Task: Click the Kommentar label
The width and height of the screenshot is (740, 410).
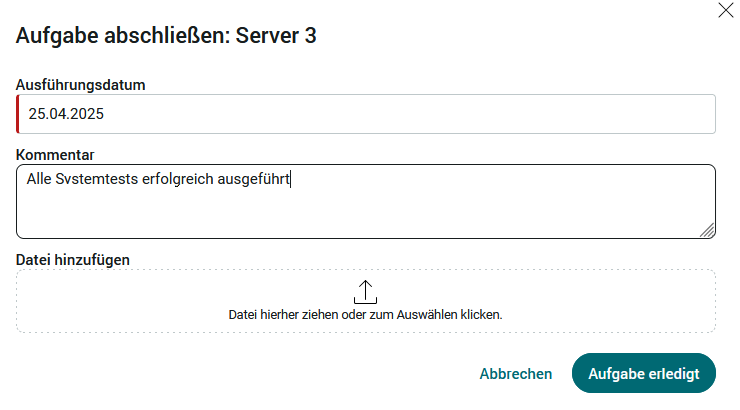Action: tap(55, 155)
